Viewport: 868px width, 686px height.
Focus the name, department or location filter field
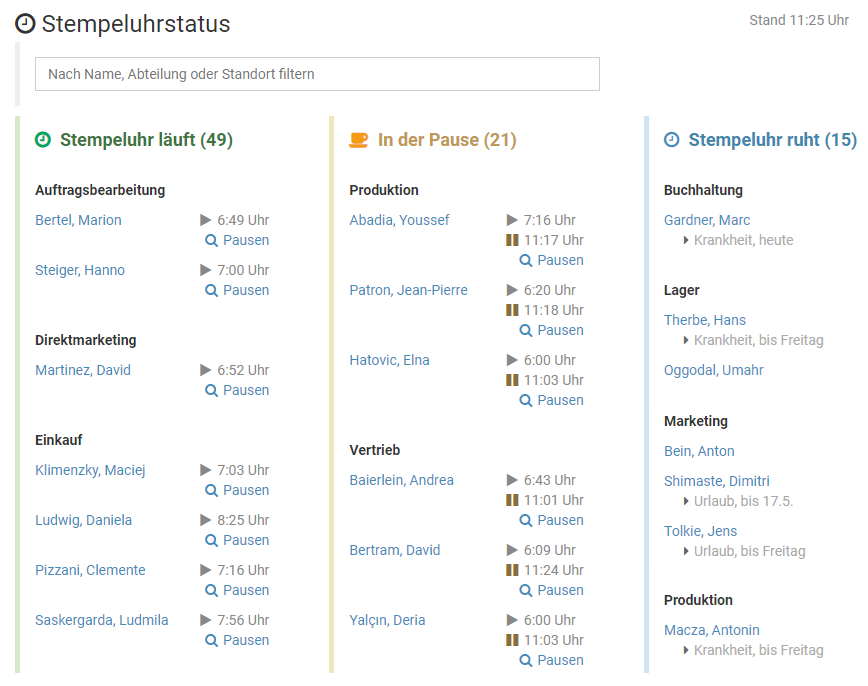(x=317, y=74)
